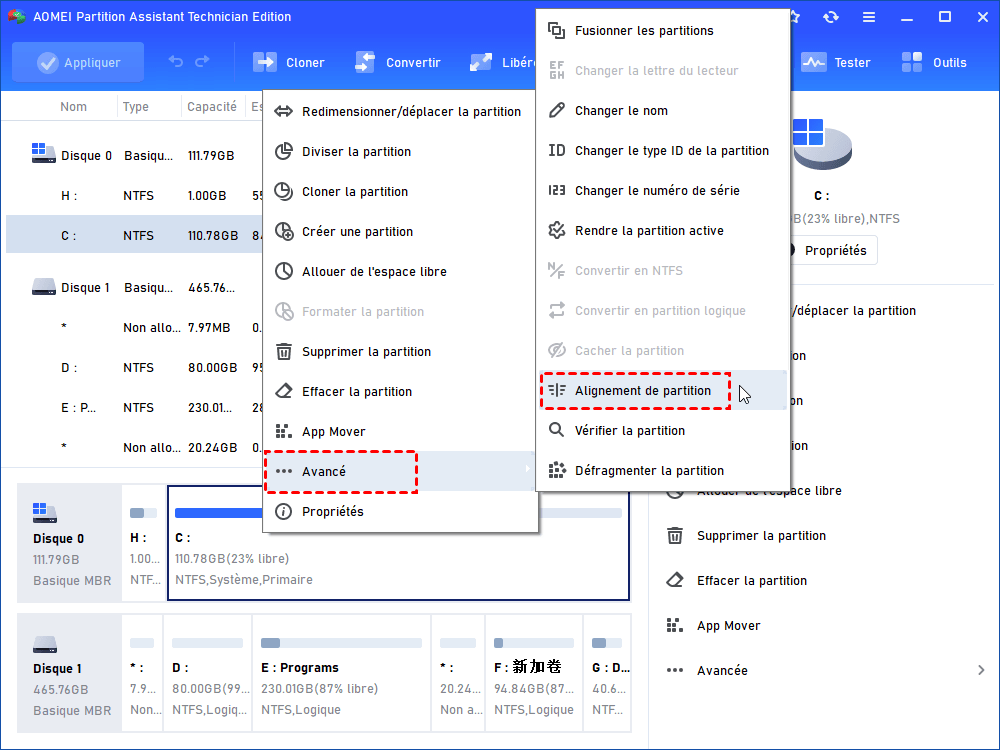Image resolution: width=1000 pixels, height=750 pixels.
Task: Click the Capacité column header
Action: [x=212, y=107]
